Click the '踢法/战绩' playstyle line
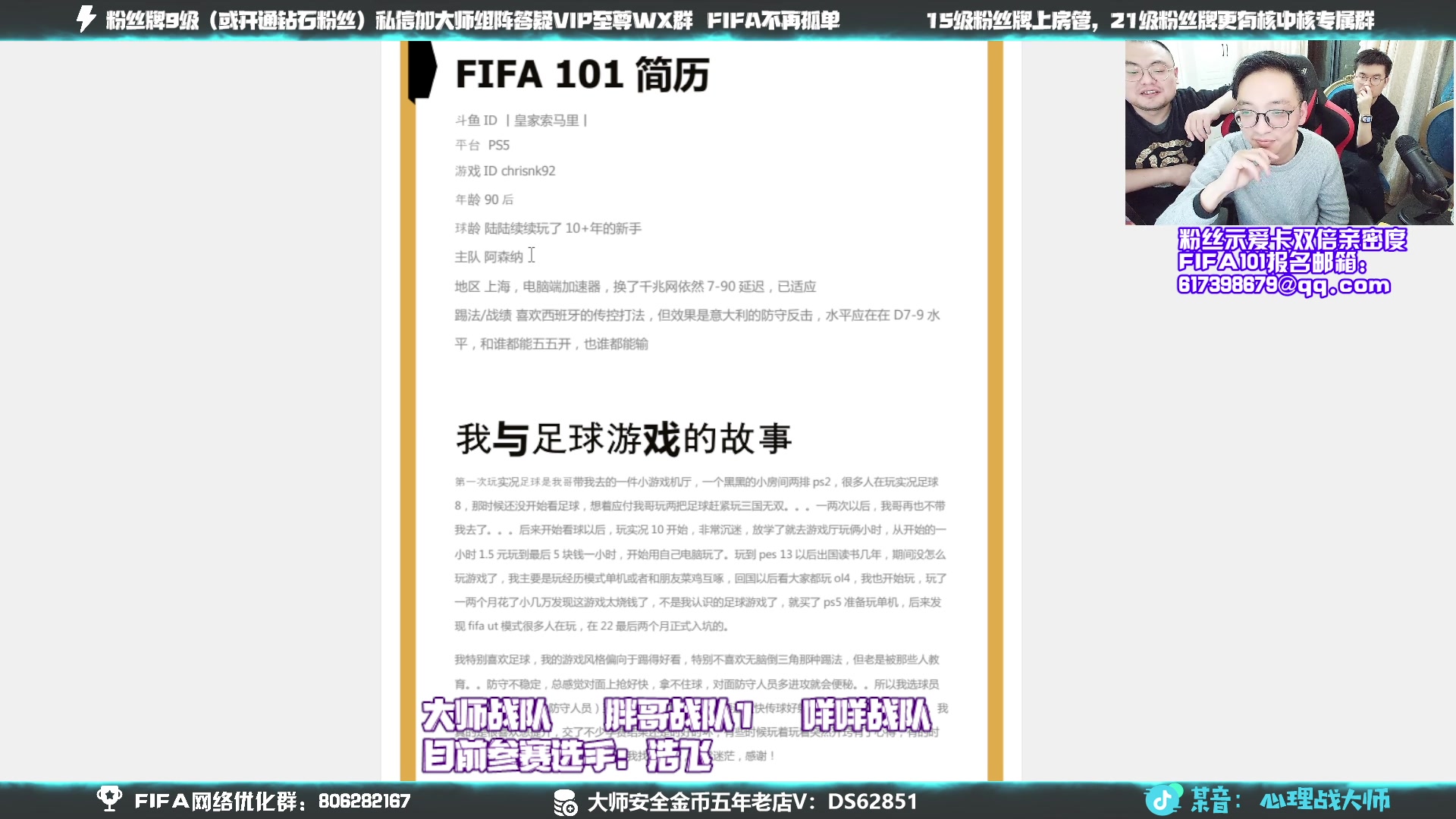The image size is (1456, 819). point(698,329)
